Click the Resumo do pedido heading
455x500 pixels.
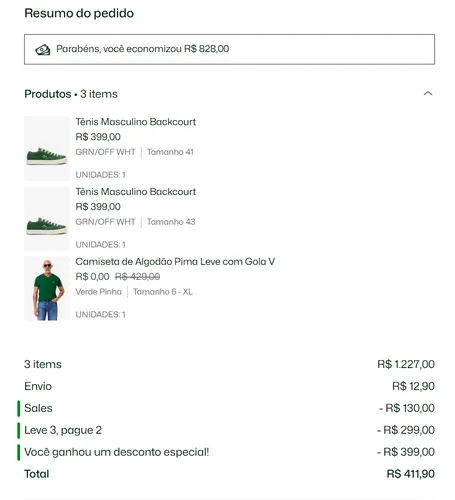(79, 13)
